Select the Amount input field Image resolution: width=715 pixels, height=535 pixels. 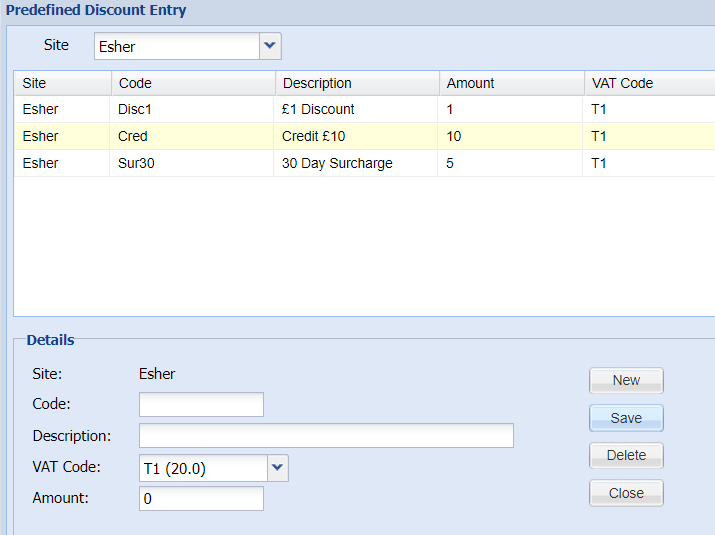(x=201, y=498)
